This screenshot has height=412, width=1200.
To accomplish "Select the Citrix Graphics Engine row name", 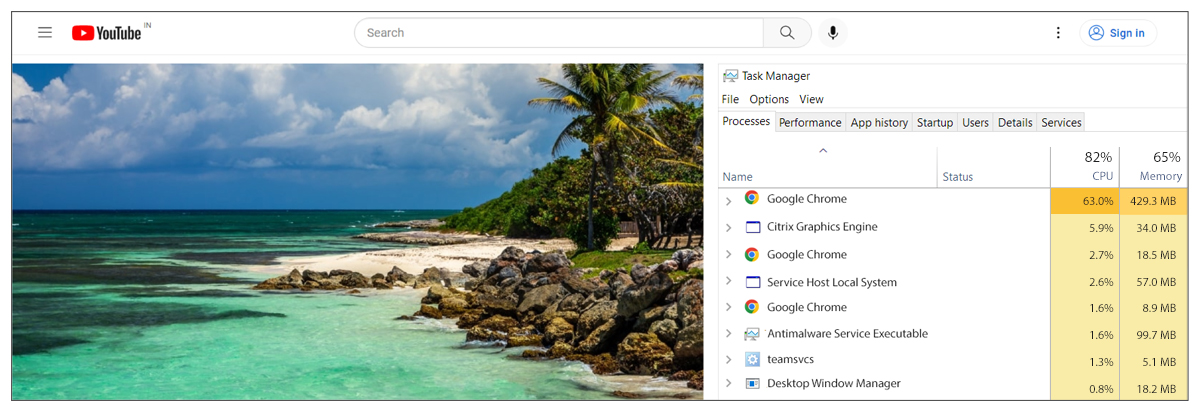I will (822, 227).
